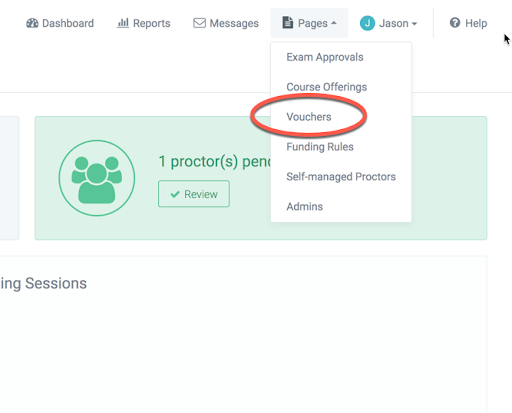Click the Messages envelope icon
Viewport: 512px width, 413px height.
point(199,23)
